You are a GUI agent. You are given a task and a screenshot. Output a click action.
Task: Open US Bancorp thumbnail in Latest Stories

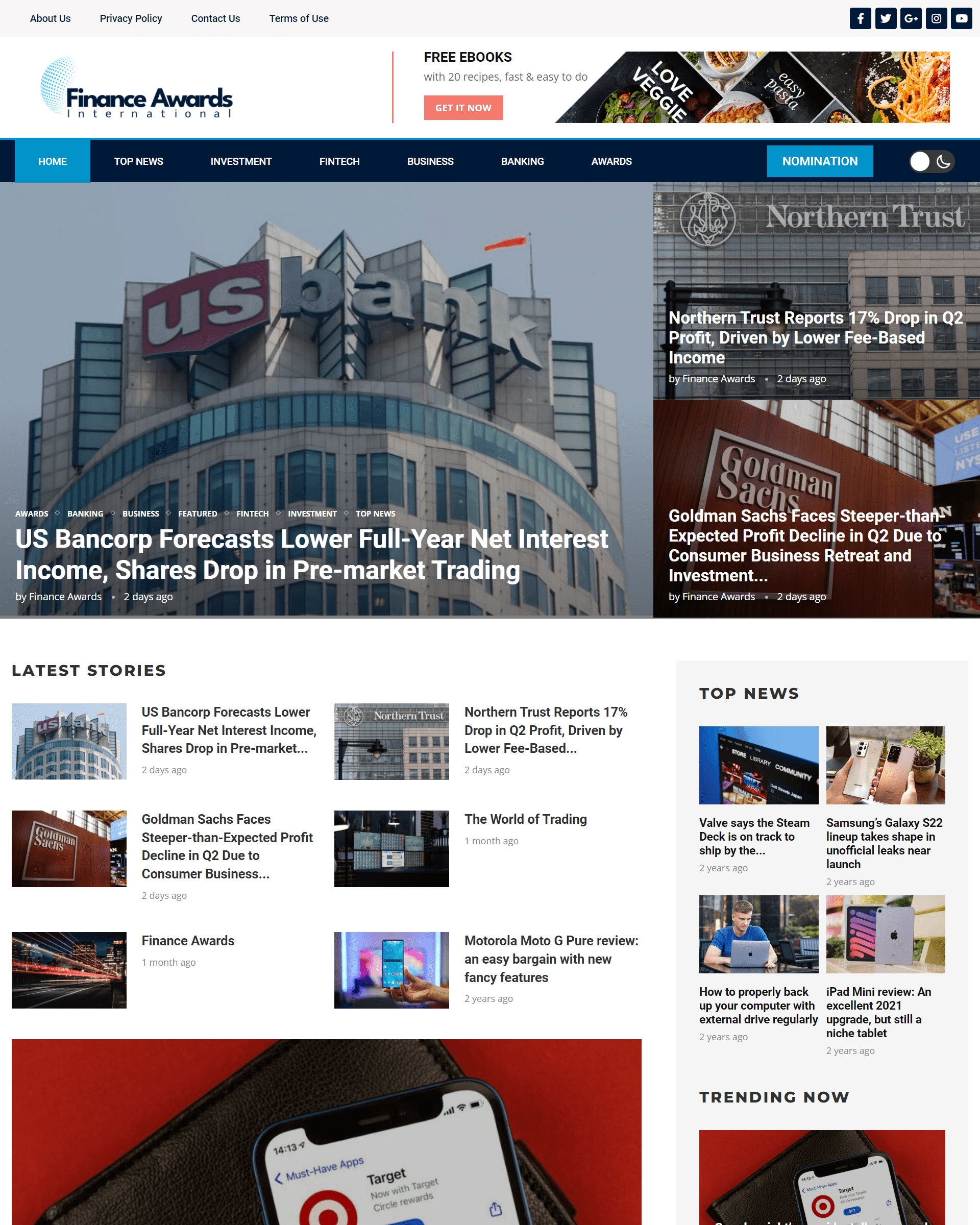[x=69, y=742]
